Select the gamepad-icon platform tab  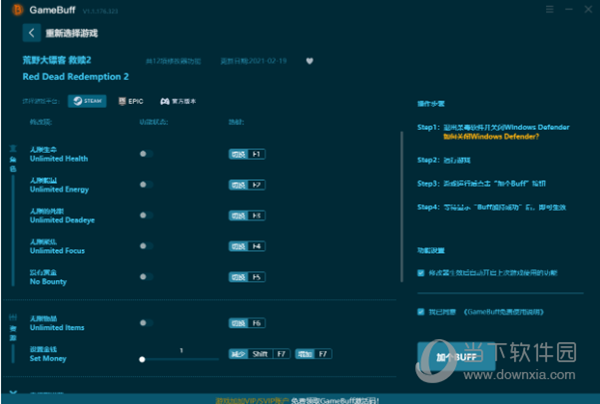click(x=178, y=101)
